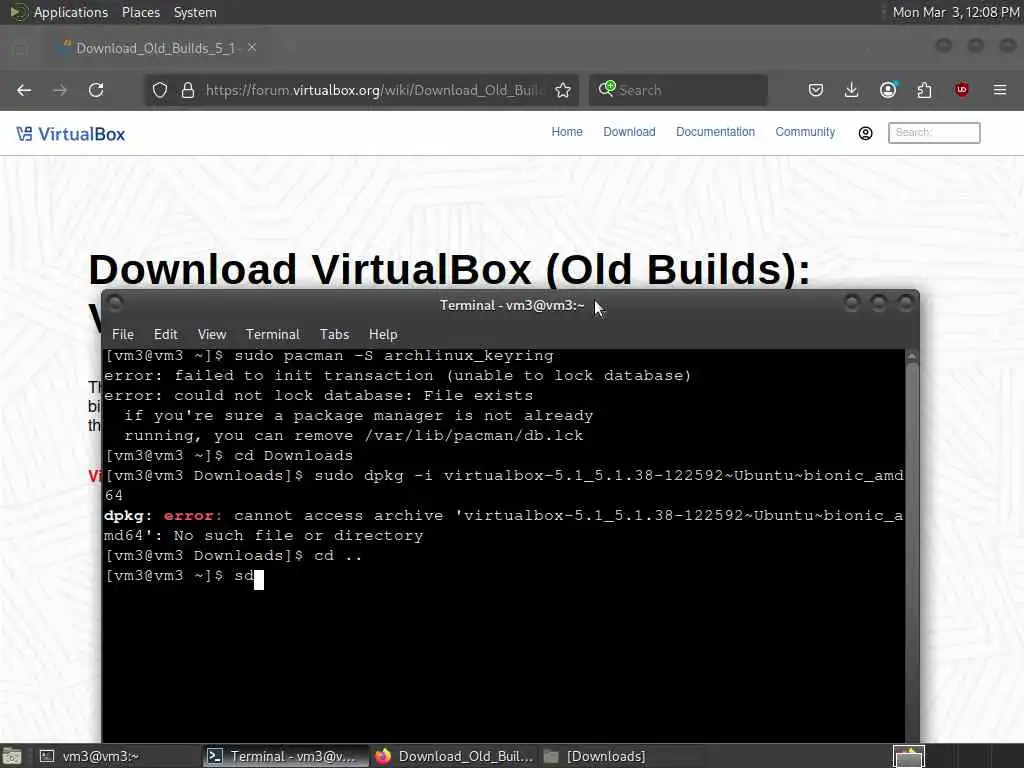Click the VirtualBox logo
1024x768 pixels.
tap(71, 134)
